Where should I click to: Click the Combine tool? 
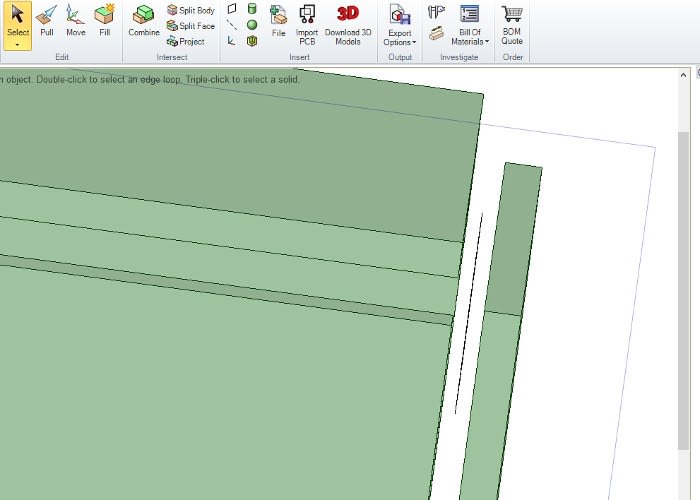pos(144,21)
